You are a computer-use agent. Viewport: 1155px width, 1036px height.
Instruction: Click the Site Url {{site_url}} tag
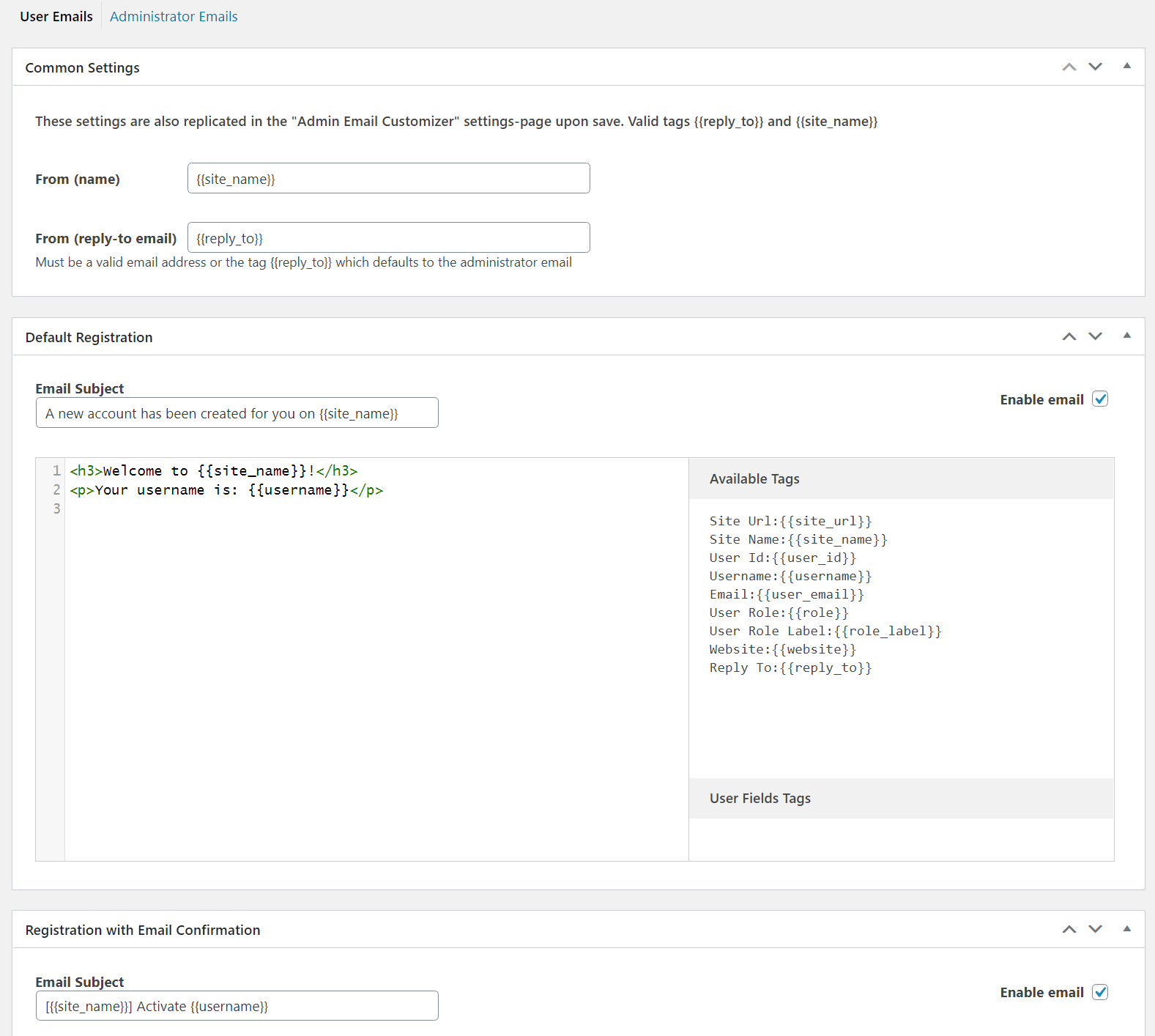point(790,521)
